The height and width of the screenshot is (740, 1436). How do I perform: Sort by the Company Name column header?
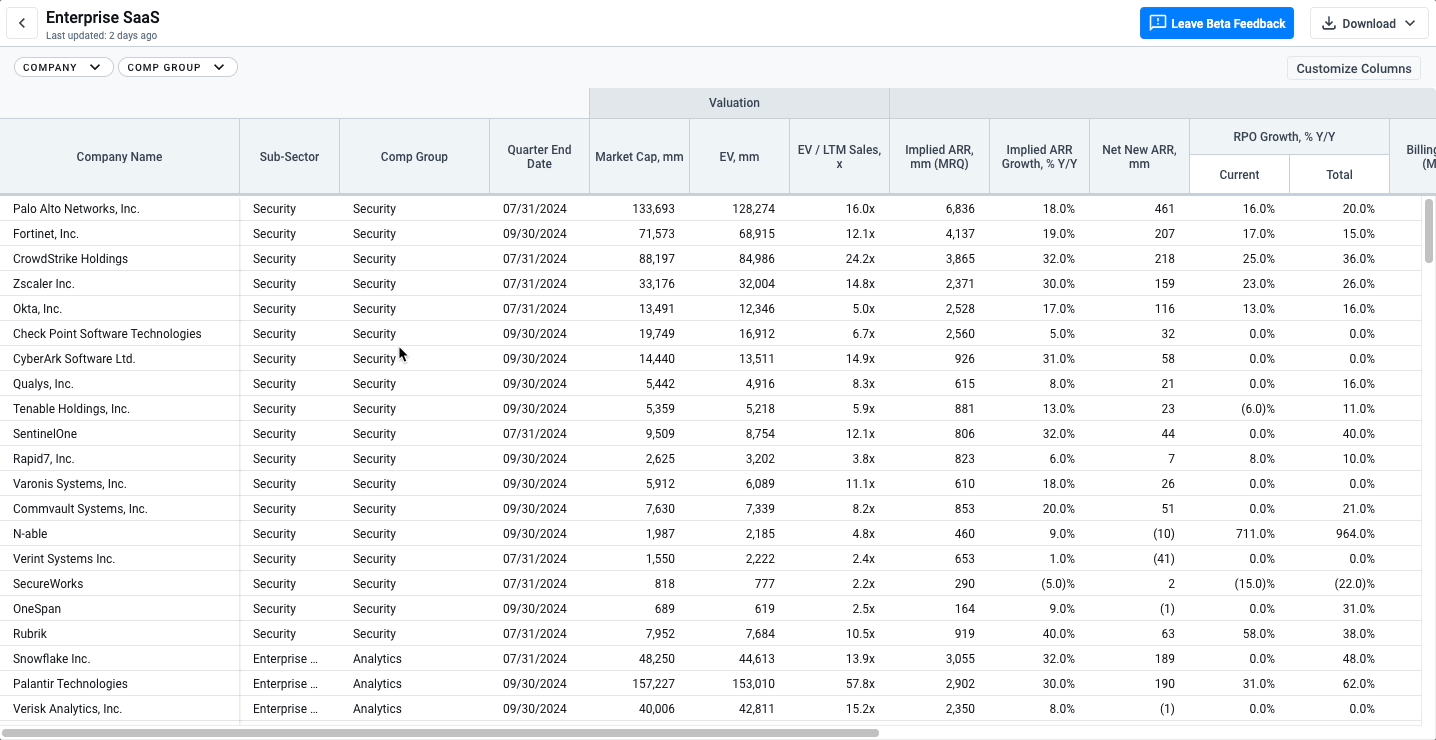pyautogui.click(x=119, y=157)
